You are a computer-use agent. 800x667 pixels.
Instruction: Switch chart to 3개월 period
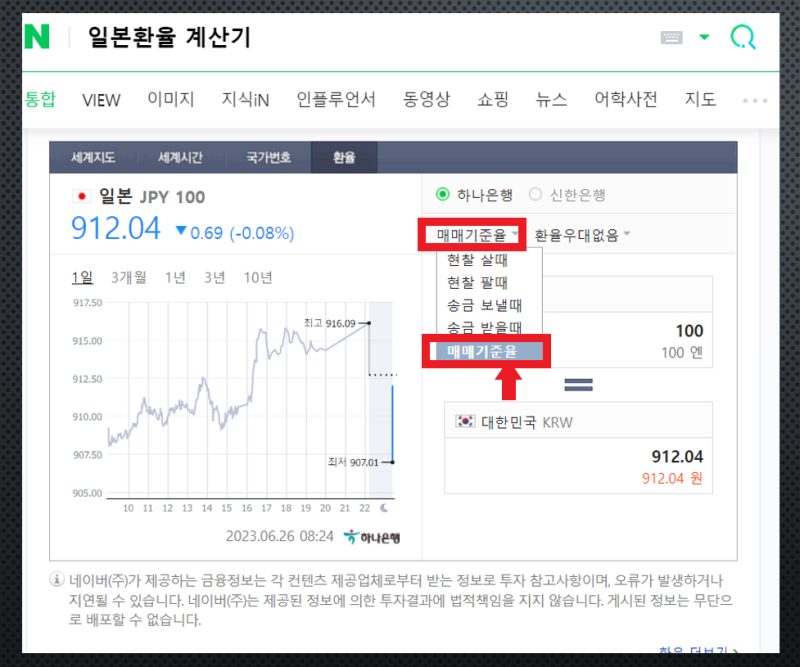coord(129,278)
